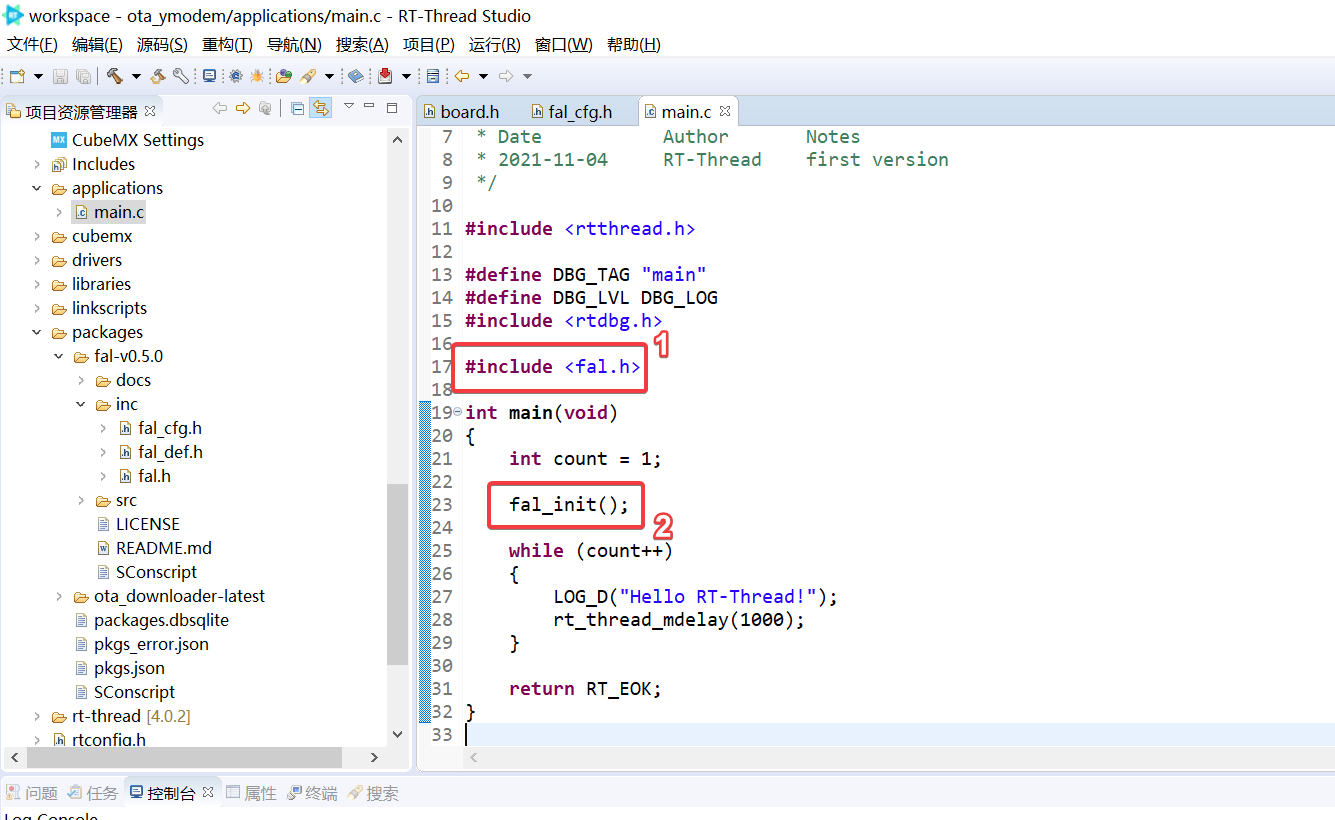Open the dropdown arrow beside the New icon

[38, 76]
